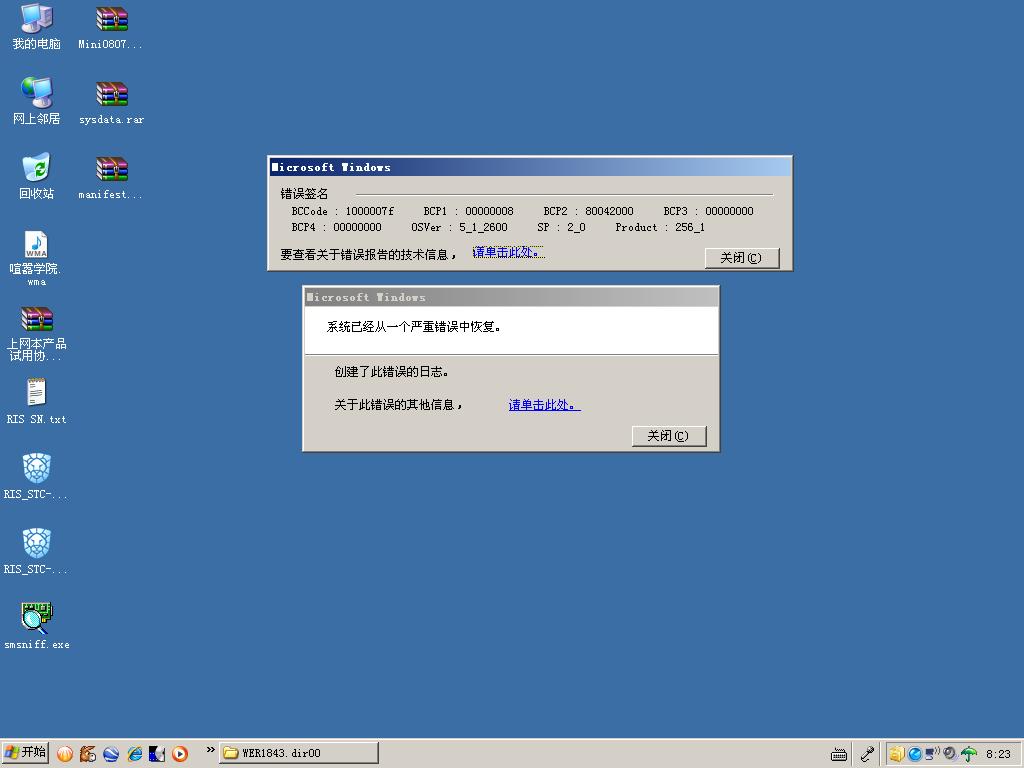
Task: Click the BCCode : 1000007f value
Action: click(x=343, y=211)
